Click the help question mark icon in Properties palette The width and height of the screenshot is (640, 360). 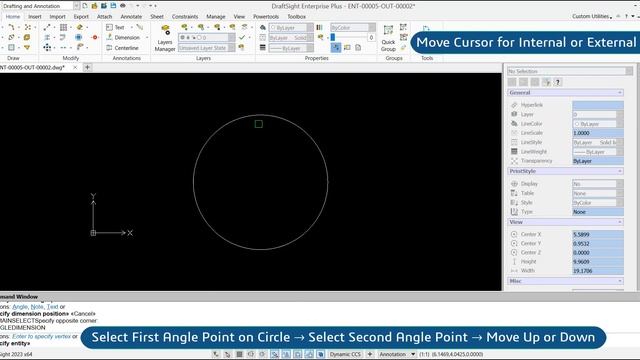pyautogui.click(x=558, y=82)
